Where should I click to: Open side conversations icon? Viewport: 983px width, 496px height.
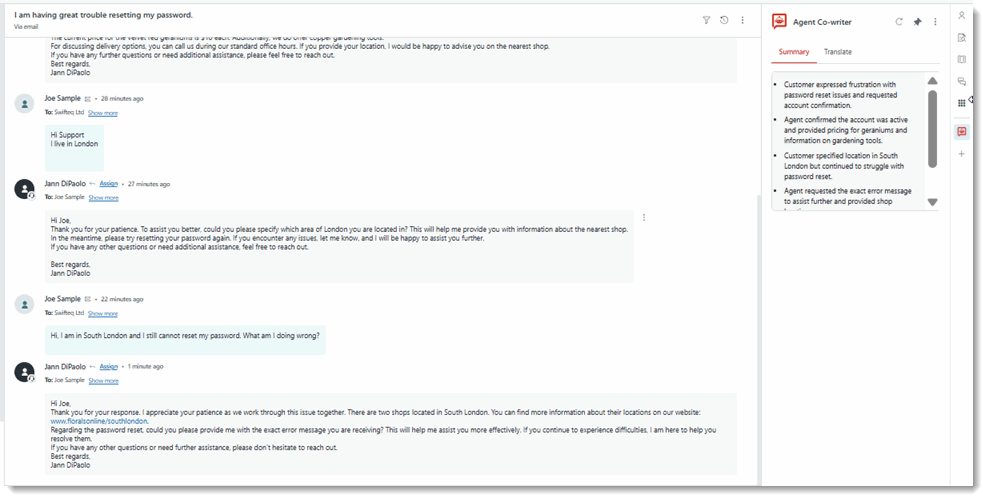[962, 82]
